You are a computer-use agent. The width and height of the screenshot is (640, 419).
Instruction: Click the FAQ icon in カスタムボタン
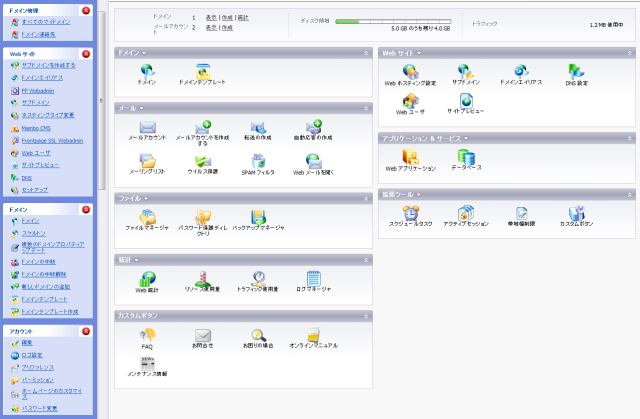click(x=147, y=336)
